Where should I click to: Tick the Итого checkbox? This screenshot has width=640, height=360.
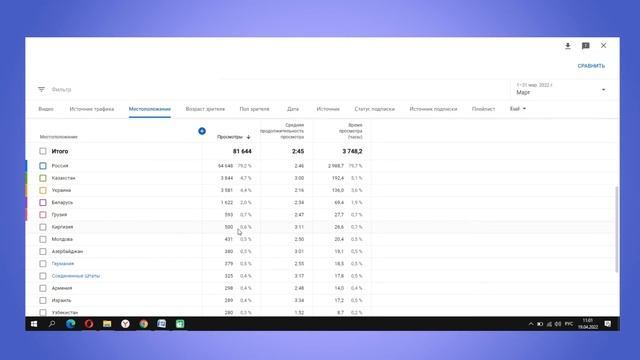click(43, 151)
